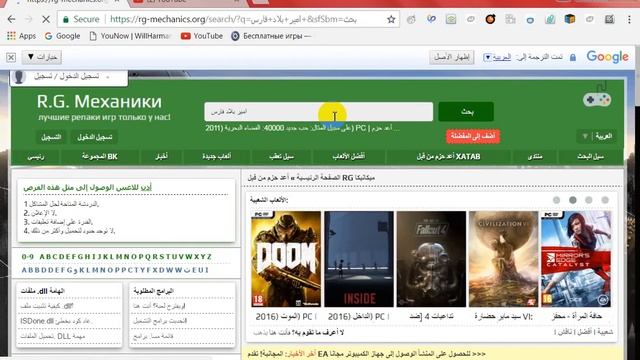Click the التسجيل registration button
Viewport: 640px width, 360px height.
tap(51, 137)
